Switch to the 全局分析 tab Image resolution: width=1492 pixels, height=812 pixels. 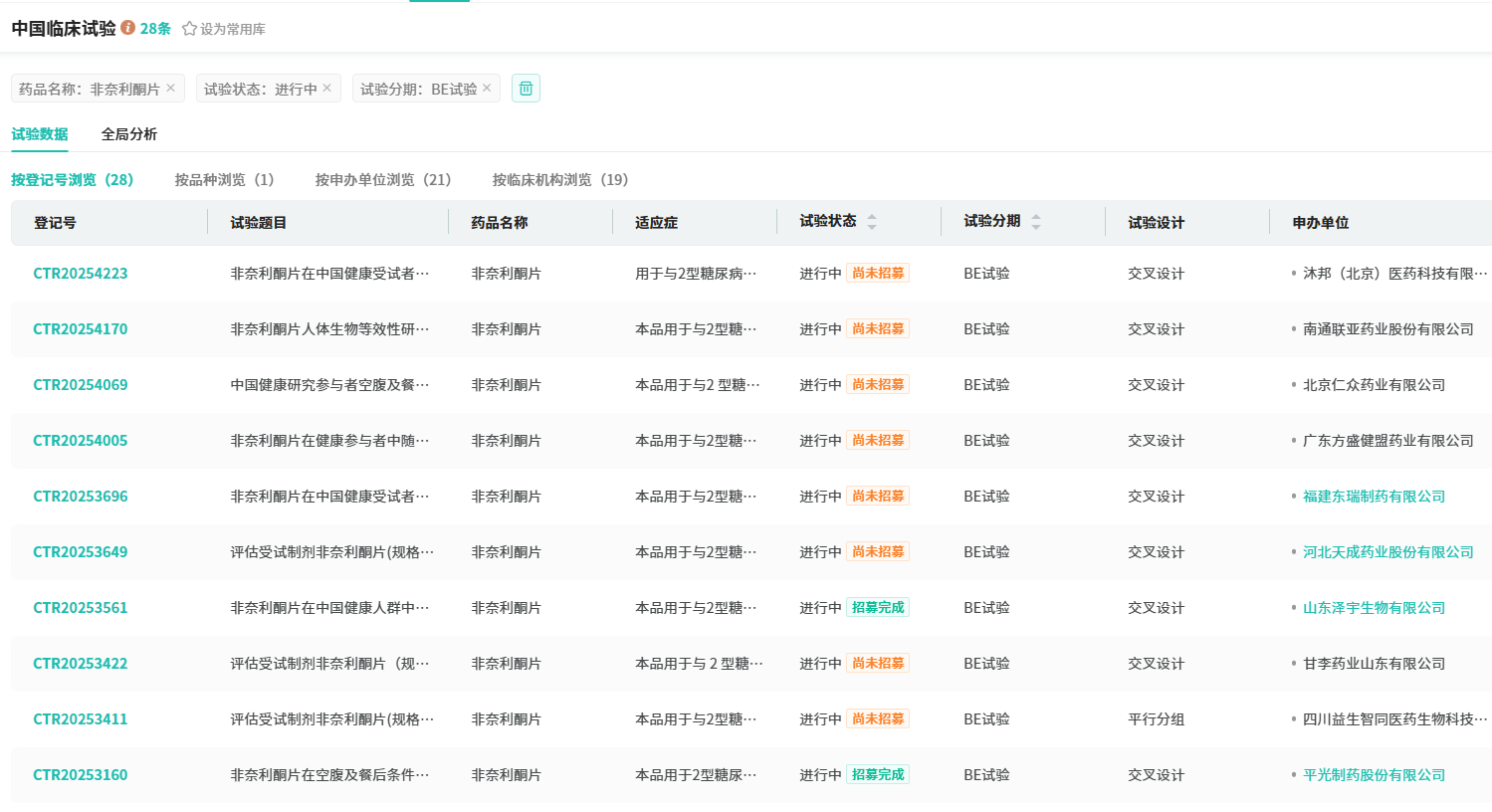[129, 134]
